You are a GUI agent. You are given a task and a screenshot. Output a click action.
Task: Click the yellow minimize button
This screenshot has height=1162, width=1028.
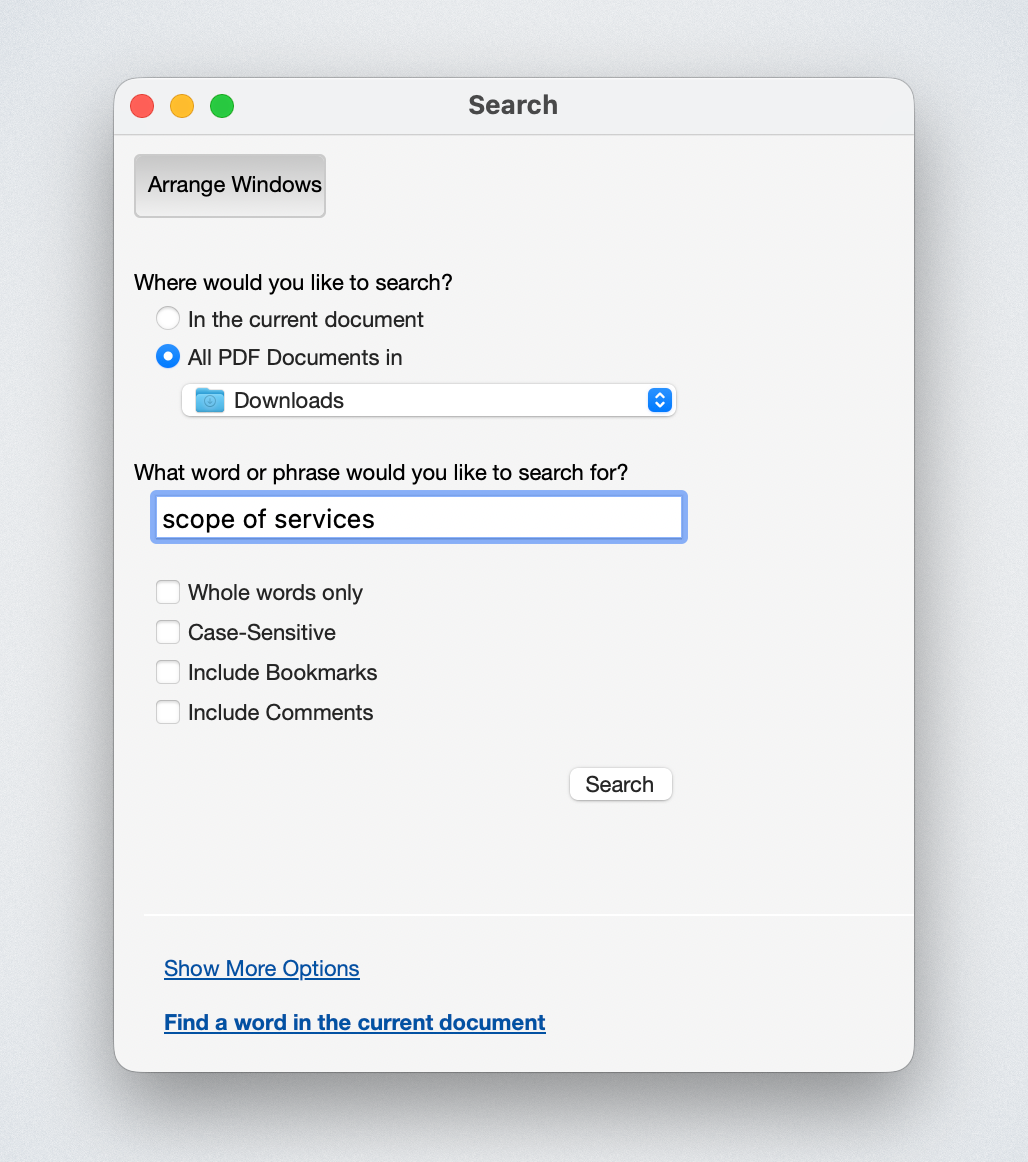click(x=181, y=105)
